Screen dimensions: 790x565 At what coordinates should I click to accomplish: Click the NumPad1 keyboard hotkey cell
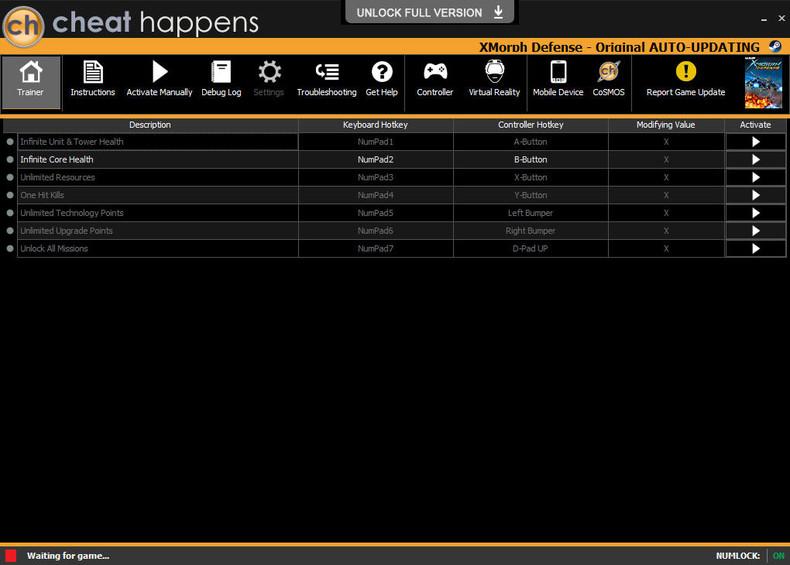click(x=375, y=142)
